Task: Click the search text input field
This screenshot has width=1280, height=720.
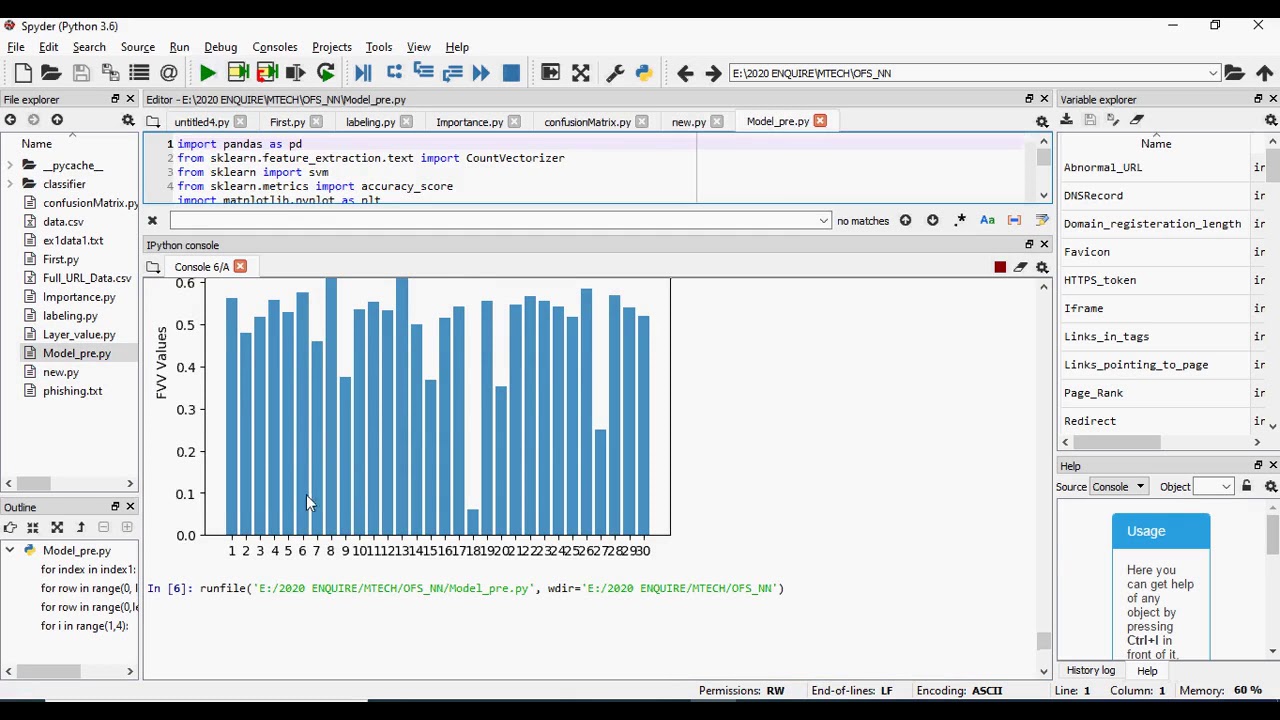Action: pyautogui.click(x=493, y=220)
